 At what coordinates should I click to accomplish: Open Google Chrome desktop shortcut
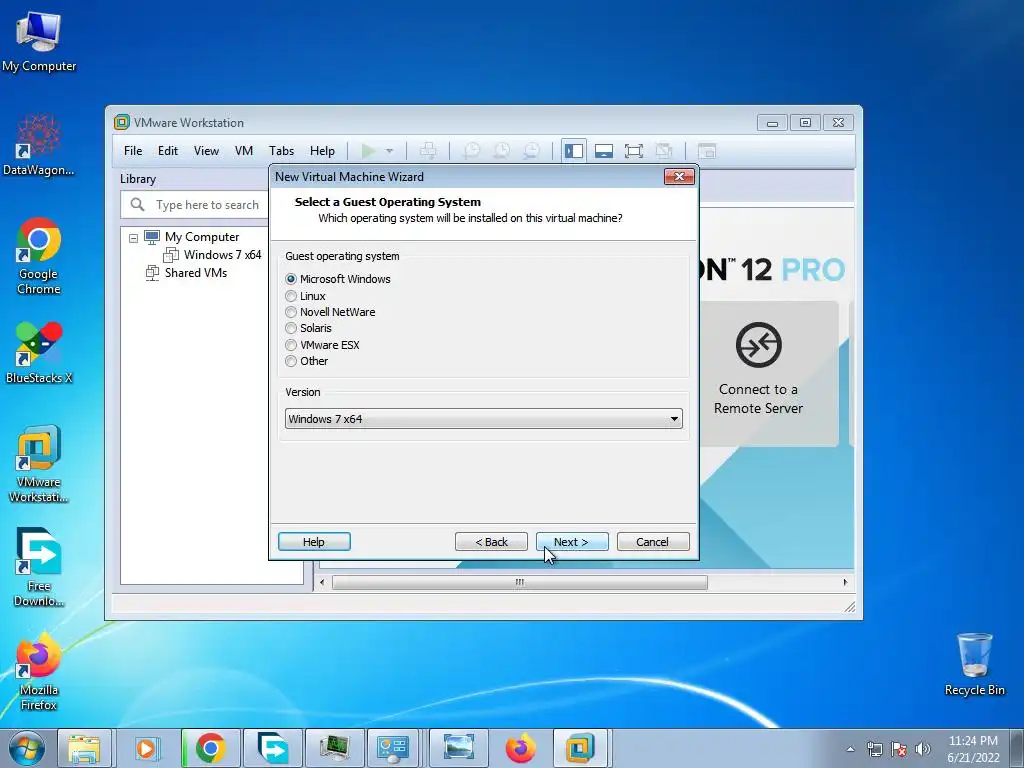click(39, 256)
